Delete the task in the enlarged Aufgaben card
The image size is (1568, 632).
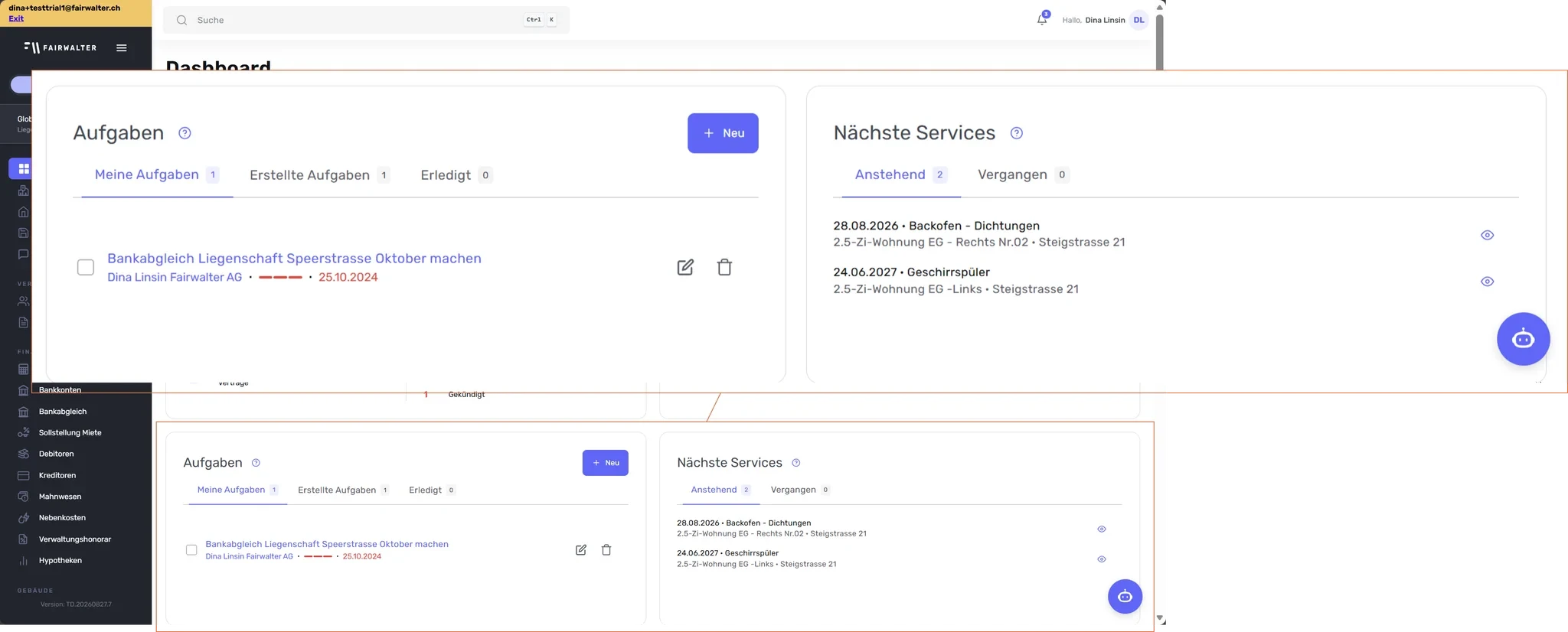(x=724, y=267)
